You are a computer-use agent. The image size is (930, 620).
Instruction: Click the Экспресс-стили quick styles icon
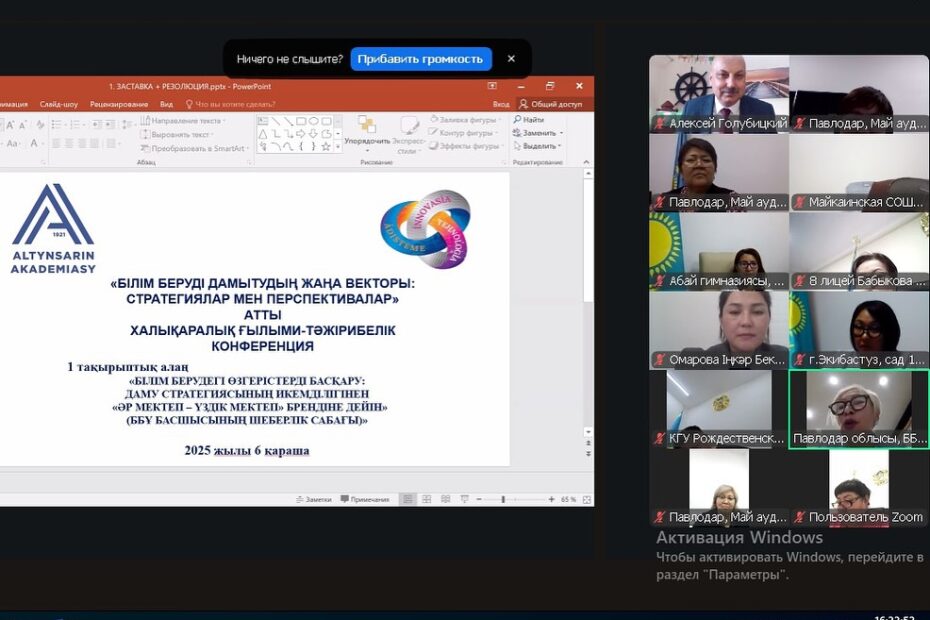[409, 129]
